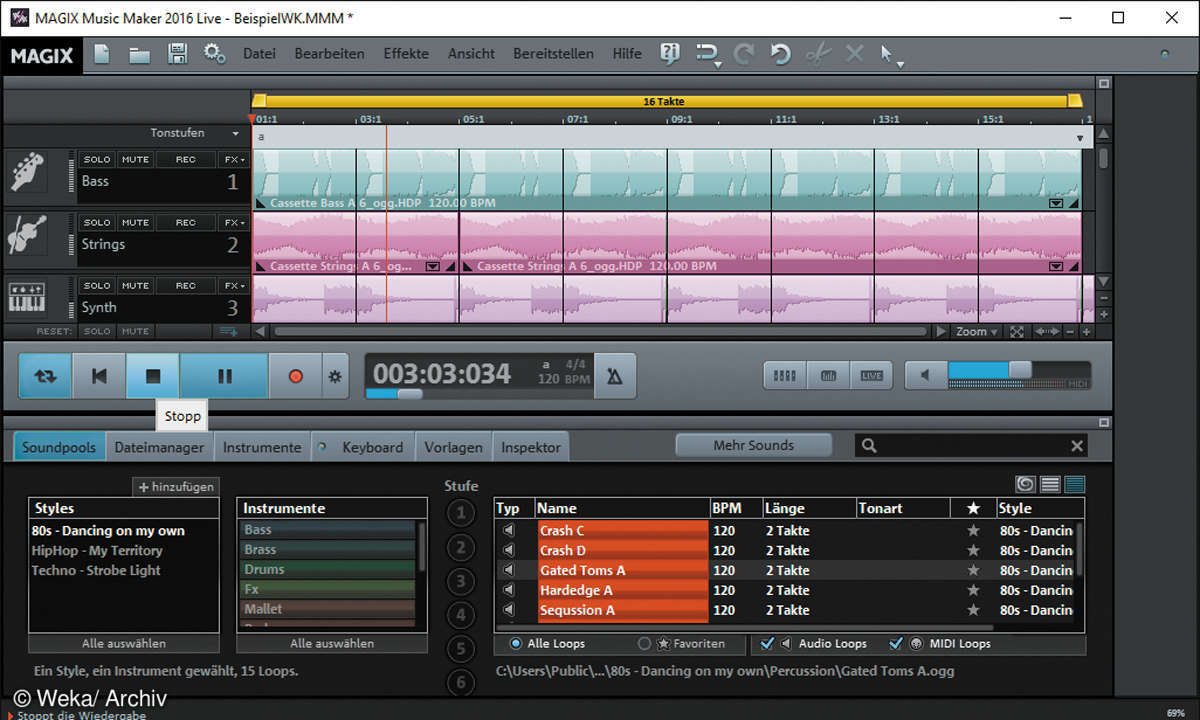Mute master volume via speaker icon

[x=926, y=376]
